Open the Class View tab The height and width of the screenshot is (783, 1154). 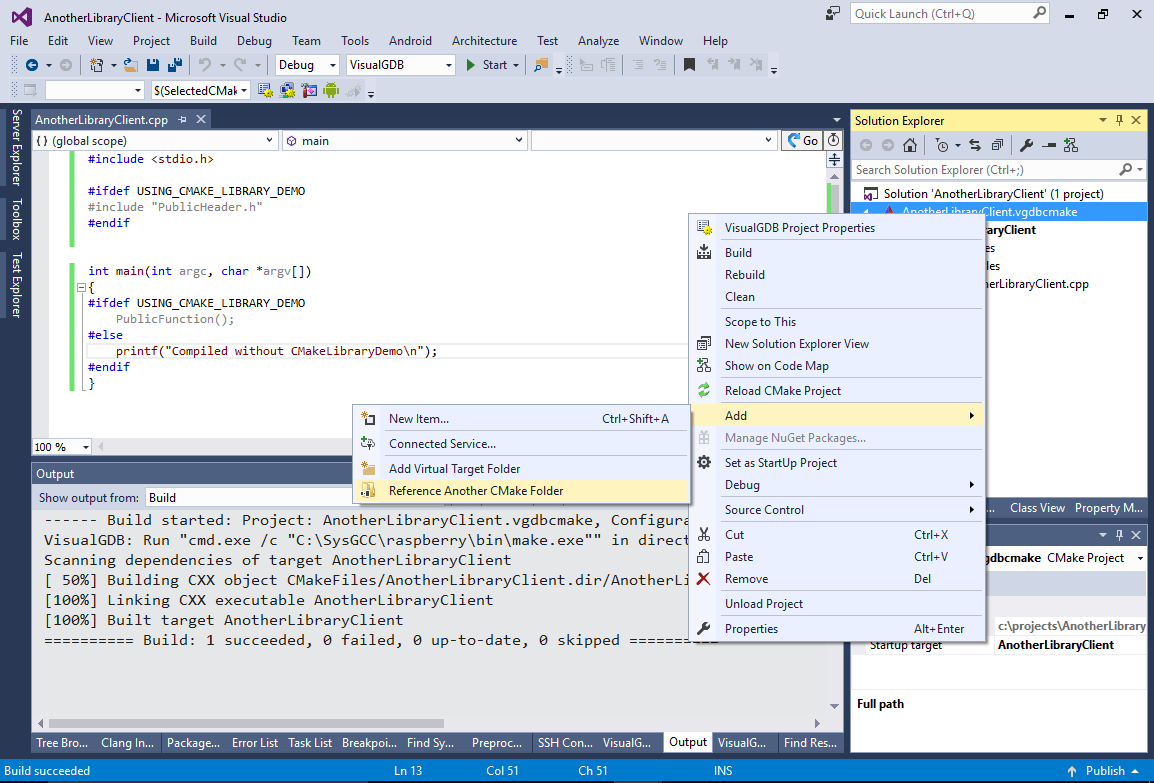[1037, 508]
